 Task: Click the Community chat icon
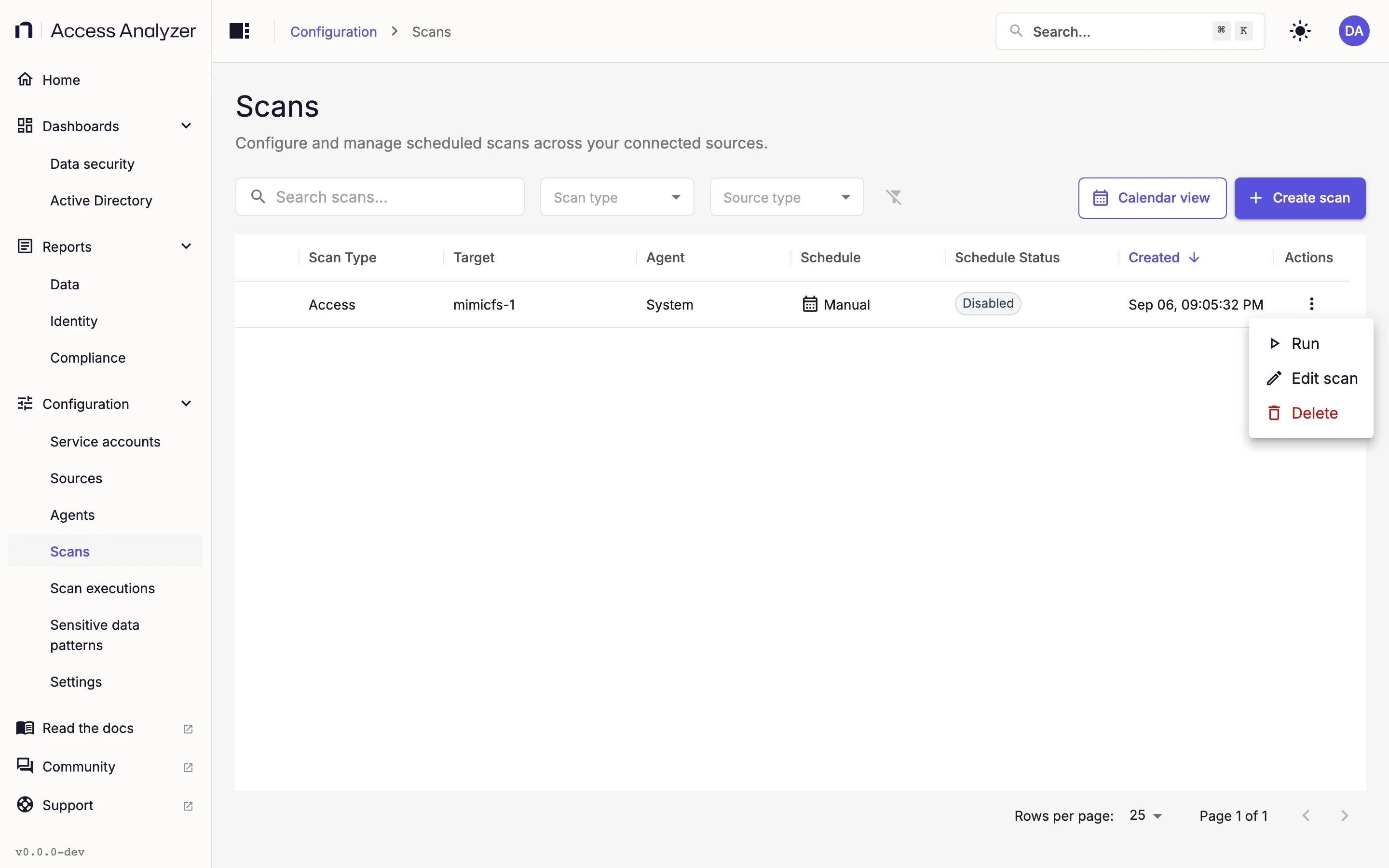click(x=25, y=766)
